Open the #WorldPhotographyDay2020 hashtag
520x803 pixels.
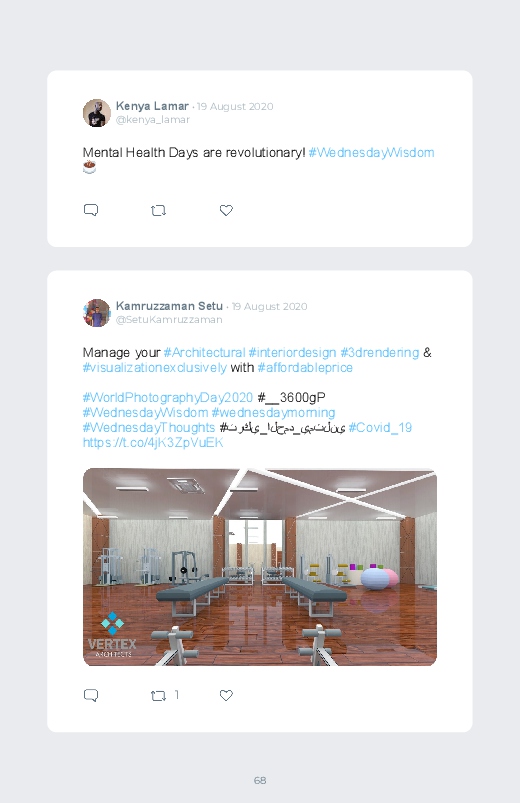pyautogui.click(x=168, y=397)
